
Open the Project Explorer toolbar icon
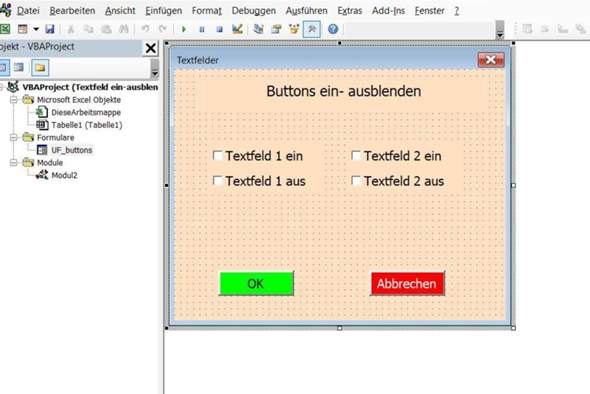259,29
